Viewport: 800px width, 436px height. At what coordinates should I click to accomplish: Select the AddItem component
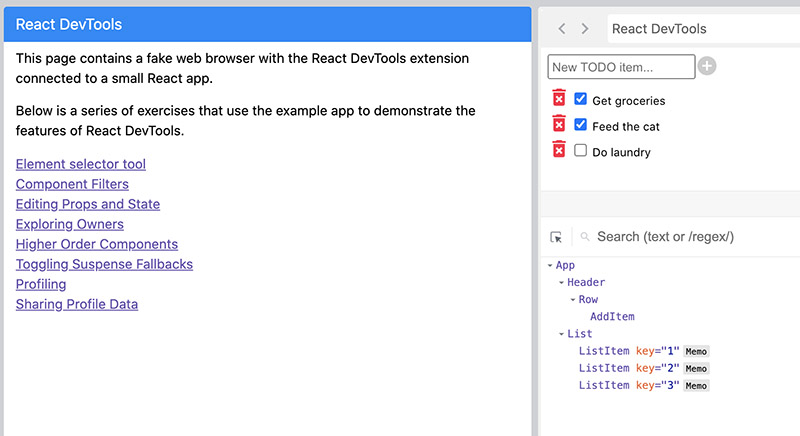coord(612,317)
